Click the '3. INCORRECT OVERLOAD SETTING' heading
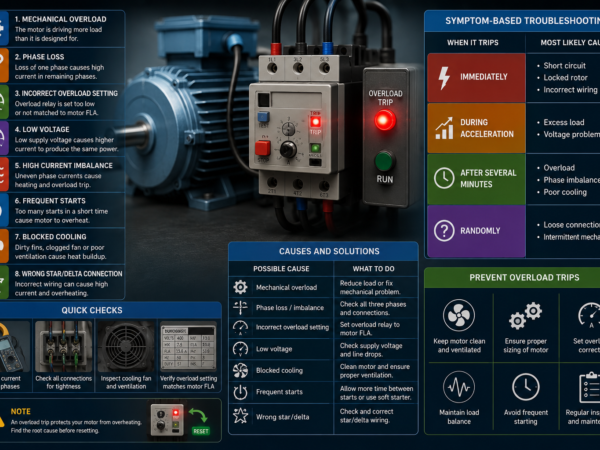Viewport: 600px width, 450px height. (x=66, y=93)
